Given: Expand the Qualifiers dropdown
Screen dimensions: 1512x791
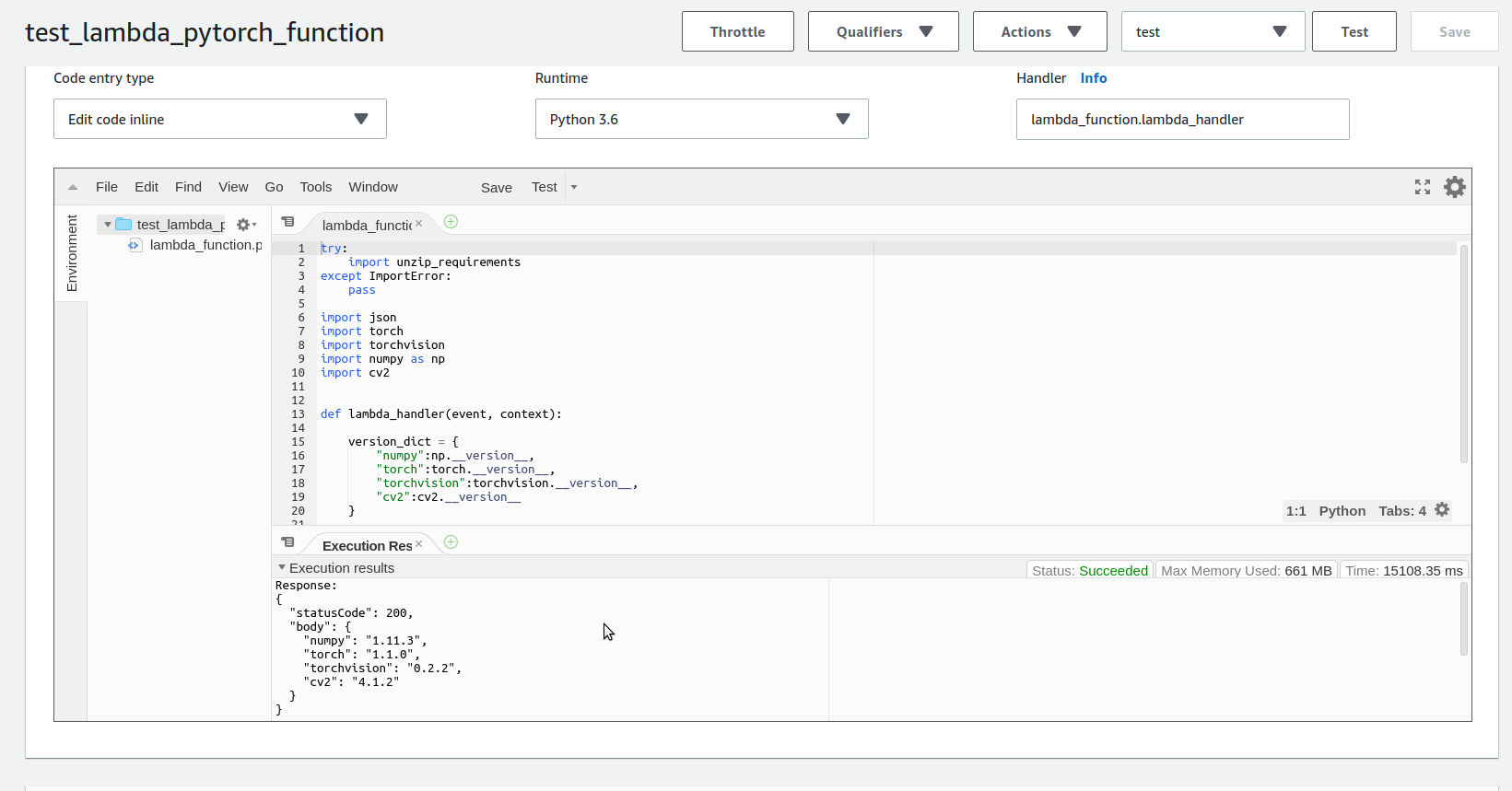Looking at the screenshot, I should tap(883, 31).
